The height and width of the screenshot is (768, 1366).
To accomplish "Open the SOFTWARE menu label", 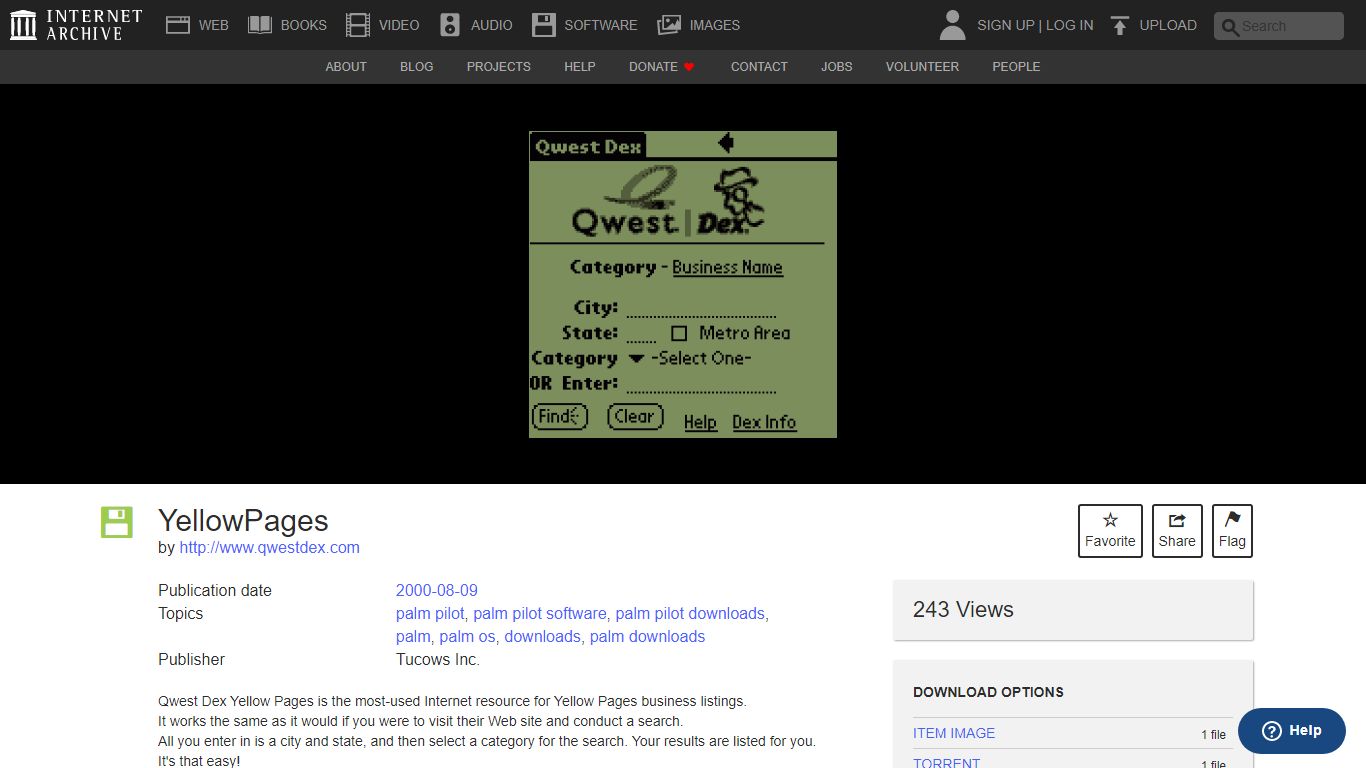I will click(x=601, y=25).
